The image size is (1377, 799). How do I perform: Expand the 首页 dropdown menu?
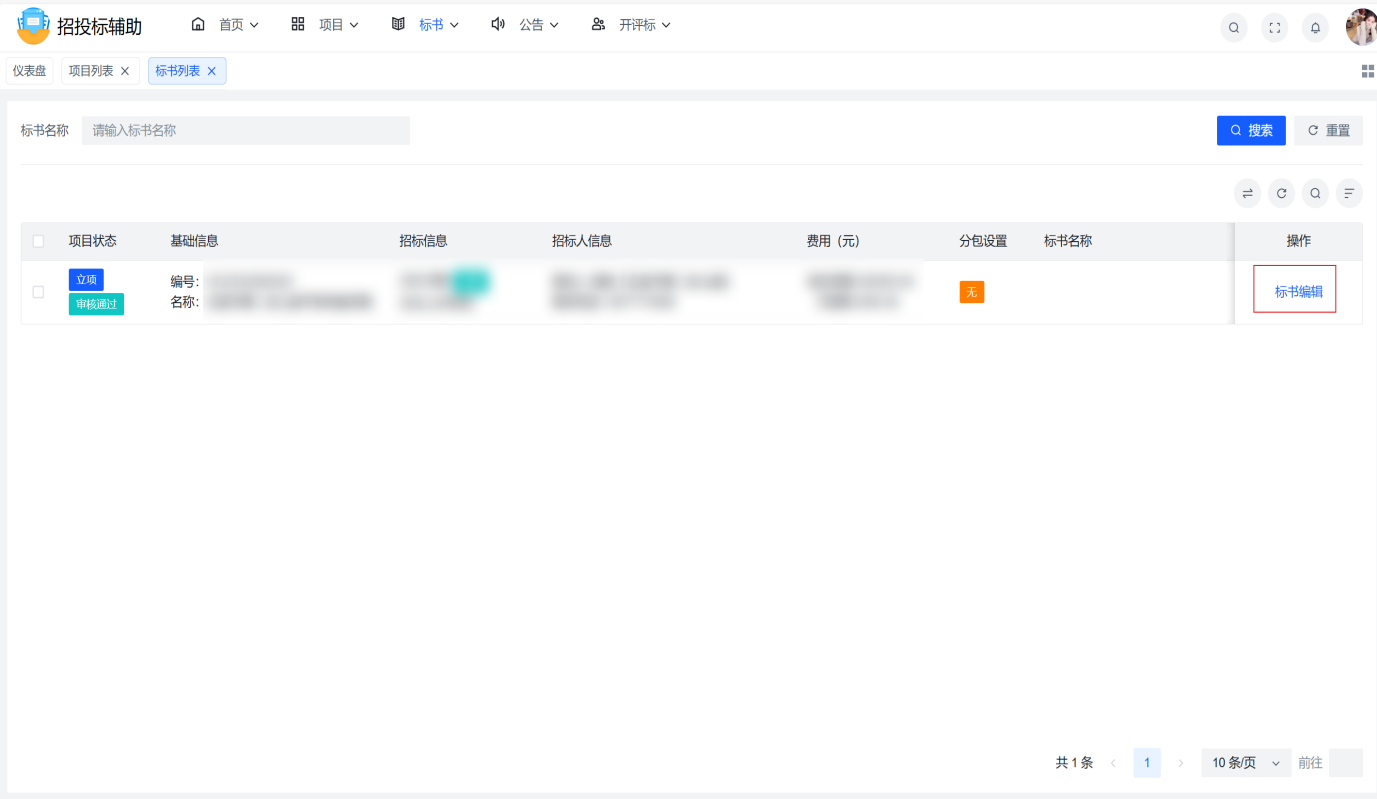point(225,25)
